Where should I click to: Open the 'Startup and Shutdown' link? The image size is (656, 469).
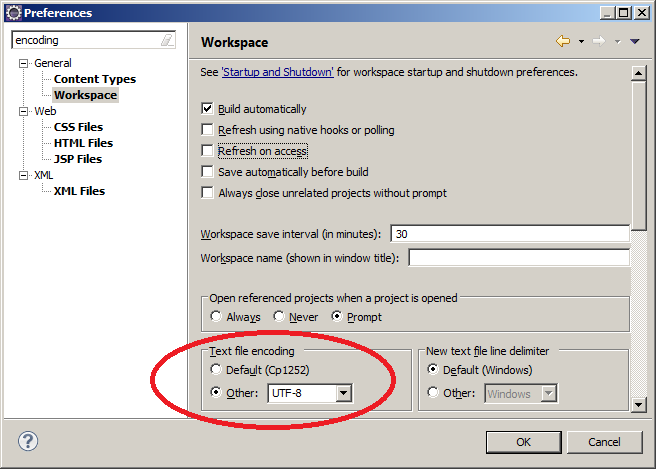point(278,72)
